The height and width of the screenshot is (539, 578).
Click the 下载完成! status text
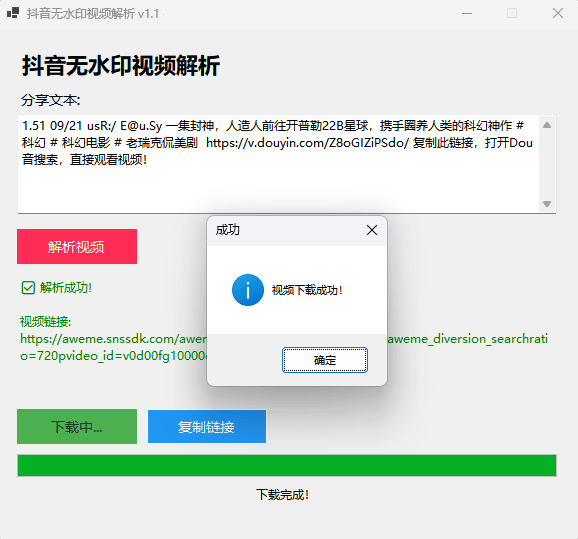283,495
